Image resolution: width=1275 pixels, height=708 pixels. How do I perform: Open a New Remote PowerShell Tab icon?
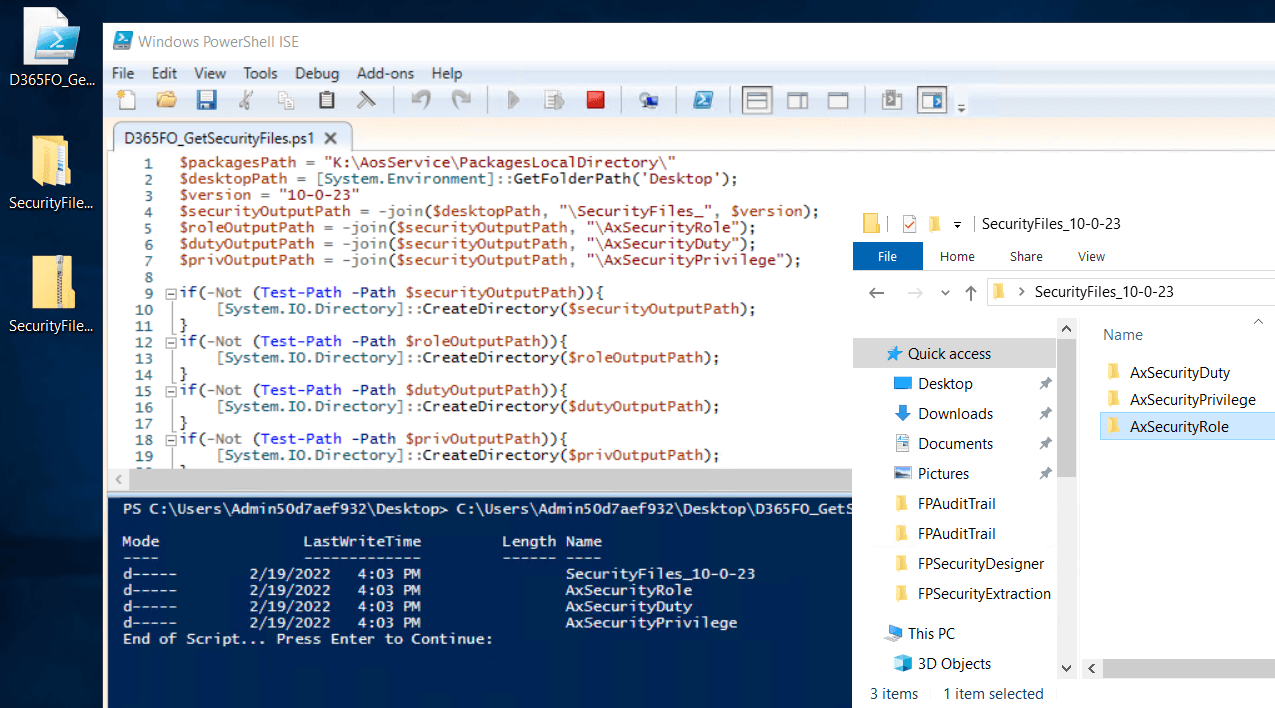click(x=649, y=100)
